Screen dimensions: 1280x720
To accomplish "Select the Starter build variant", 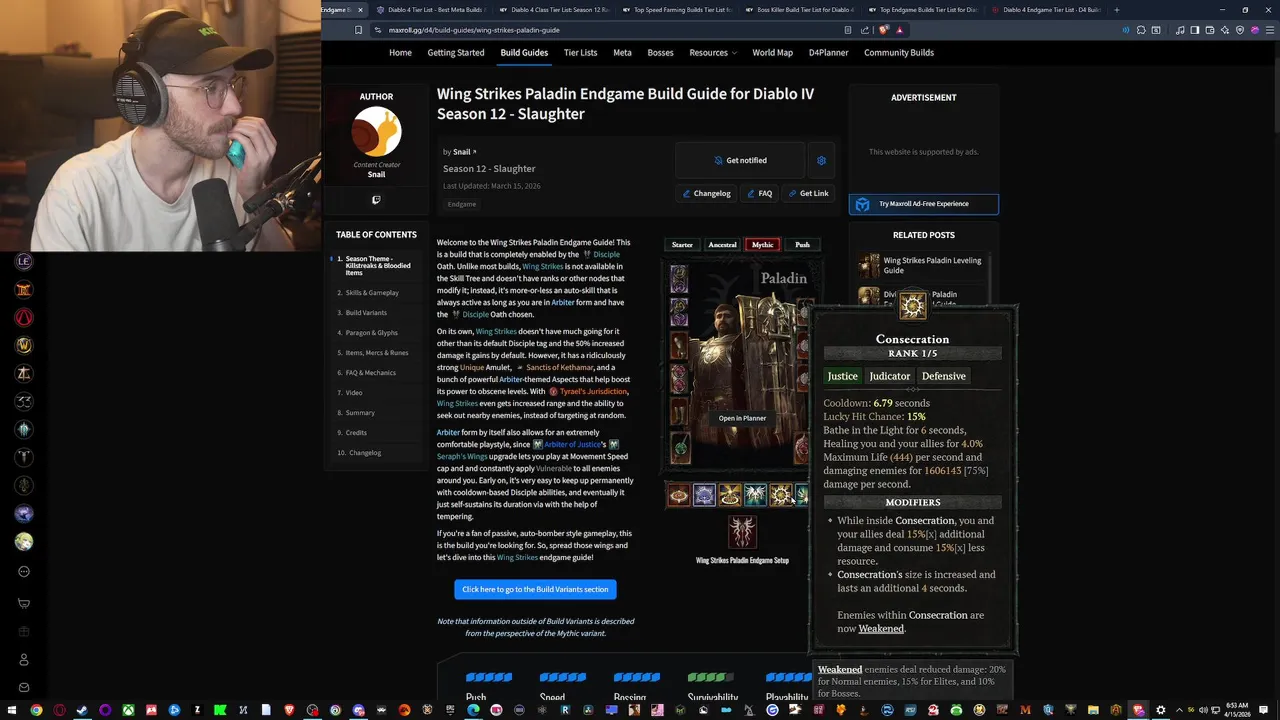I will coord(682,245).
